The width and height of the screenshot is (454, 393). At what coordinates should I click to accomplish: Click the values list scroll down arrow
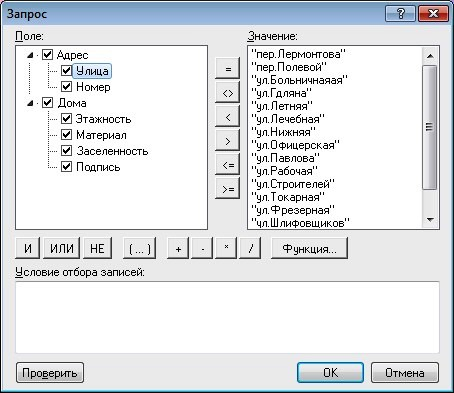[x=430, y=220]
